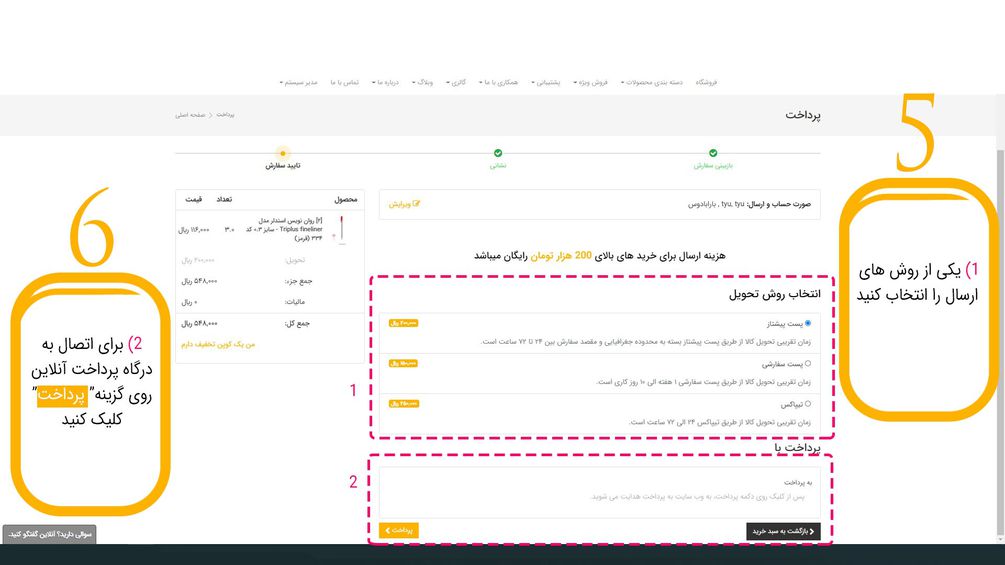Select the پست سفارشی delivery option
Screen dimensions: 1005x565
click(808, 364)
